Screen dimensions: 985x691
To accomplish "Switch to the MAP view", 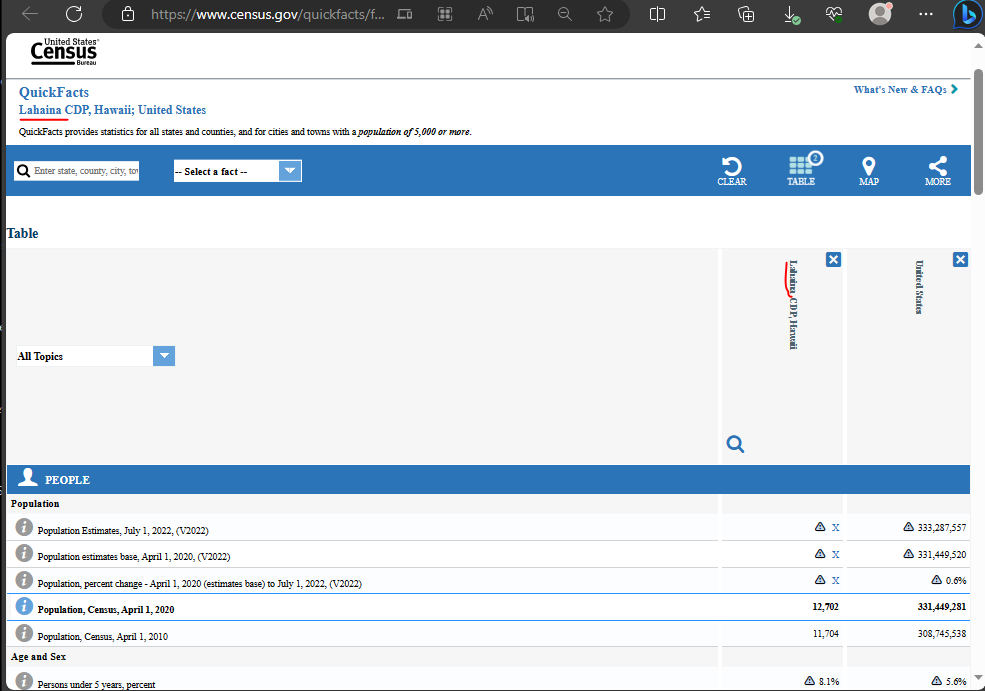I will (869, 171).
